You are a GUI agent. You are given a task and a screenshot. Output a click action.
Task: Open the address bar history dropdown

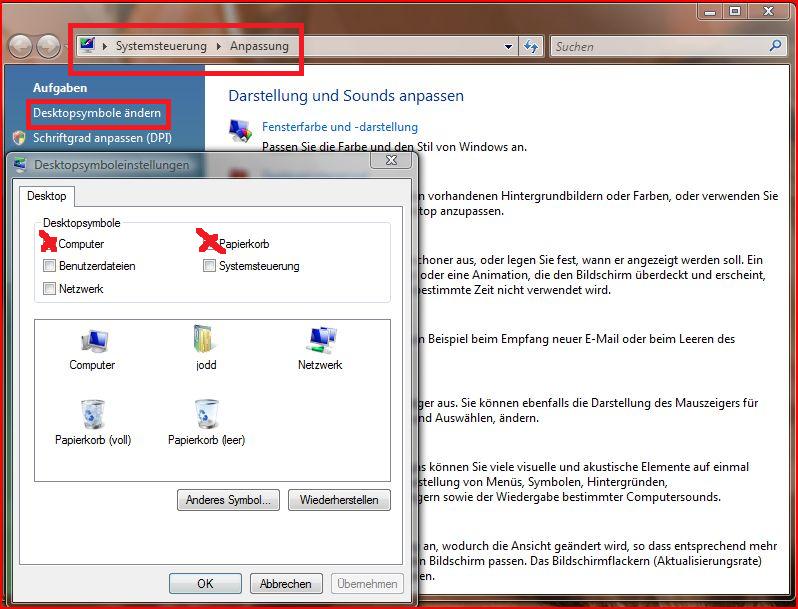[508, 47]
